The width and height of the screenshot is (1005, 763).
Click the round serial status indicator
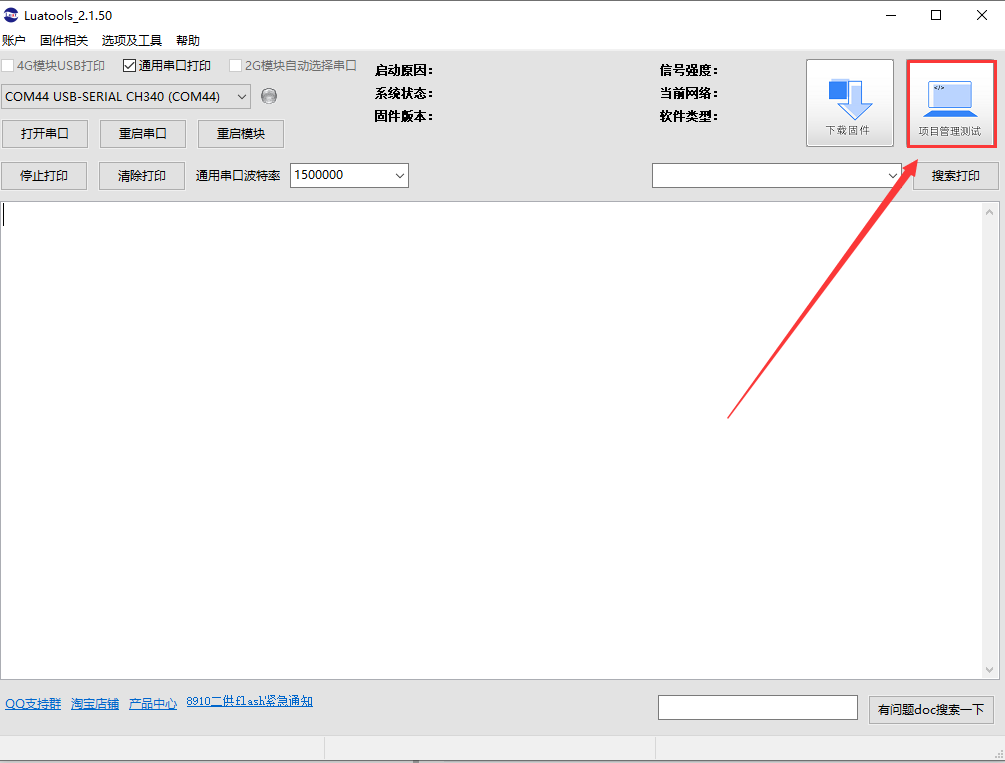pyautogui.click(x=269, y=96)
